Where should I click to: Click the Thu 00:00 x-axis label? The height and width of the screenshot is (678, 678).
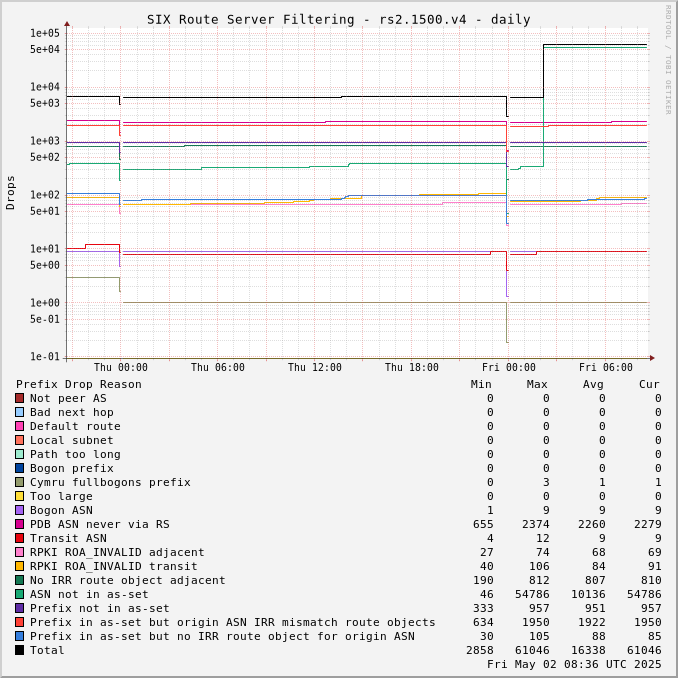pos(121,368)
